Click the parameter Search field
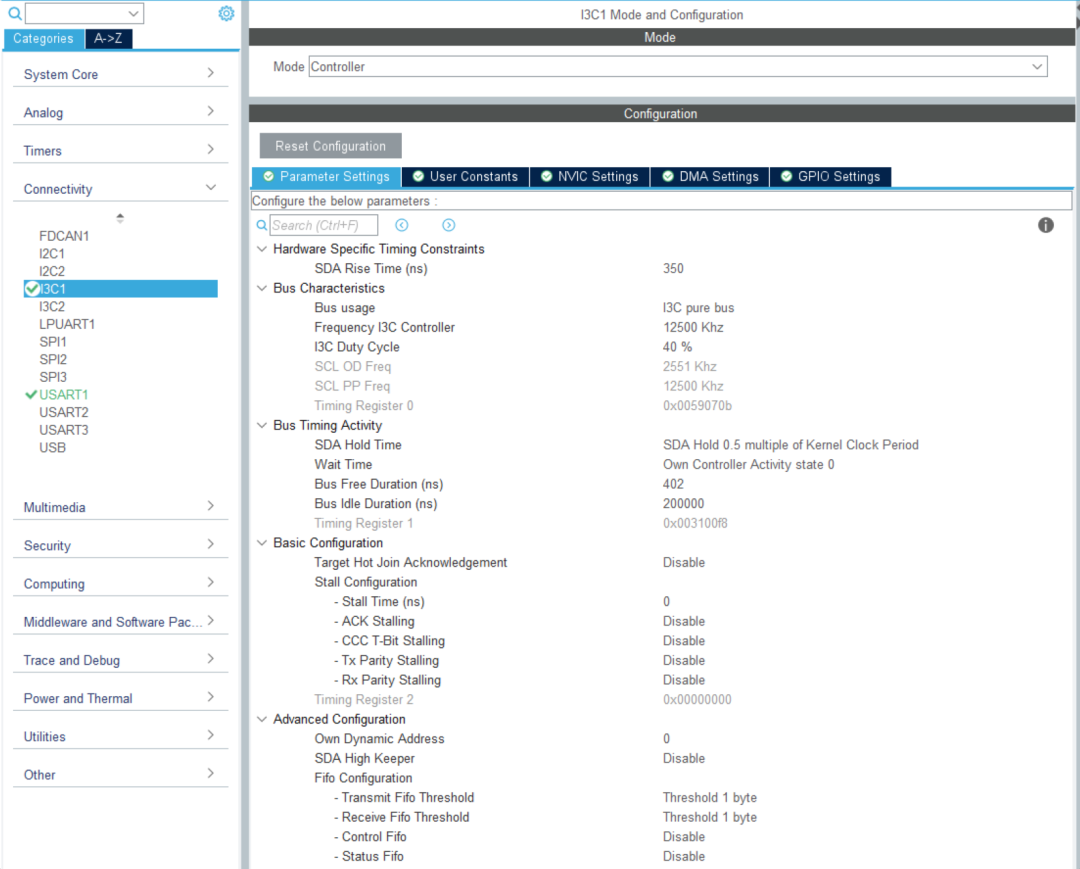 323,225
